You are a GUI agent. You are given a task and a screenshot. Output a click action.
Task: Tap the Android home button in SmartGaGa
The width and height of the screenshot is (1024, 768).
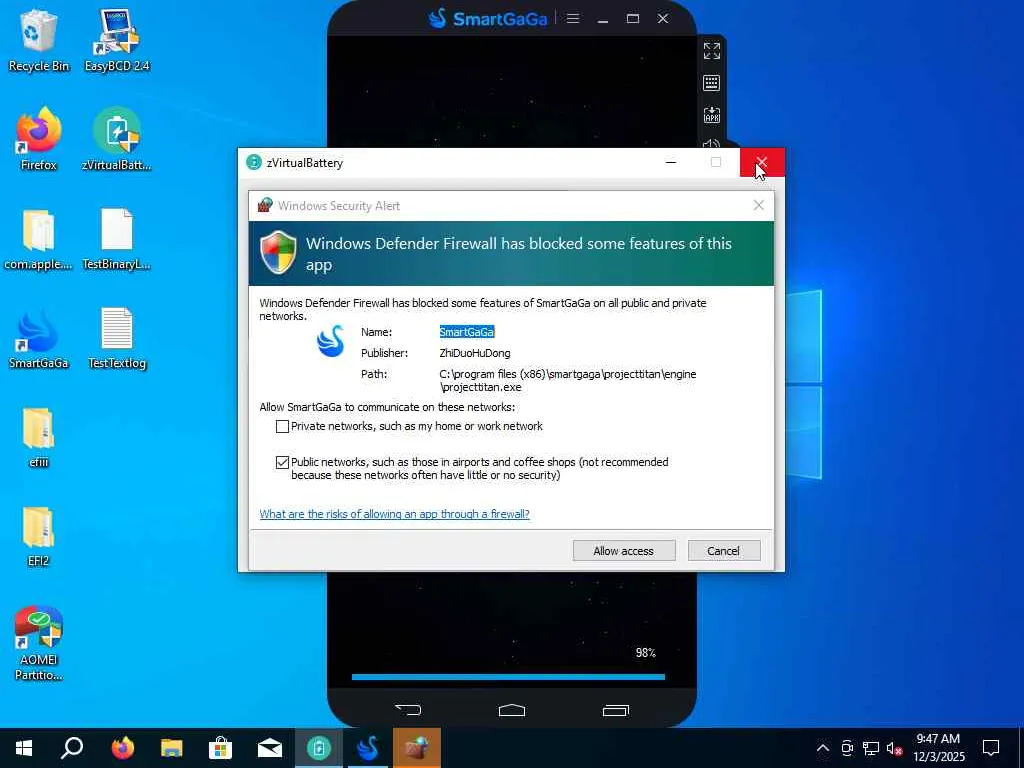(511, 710)
